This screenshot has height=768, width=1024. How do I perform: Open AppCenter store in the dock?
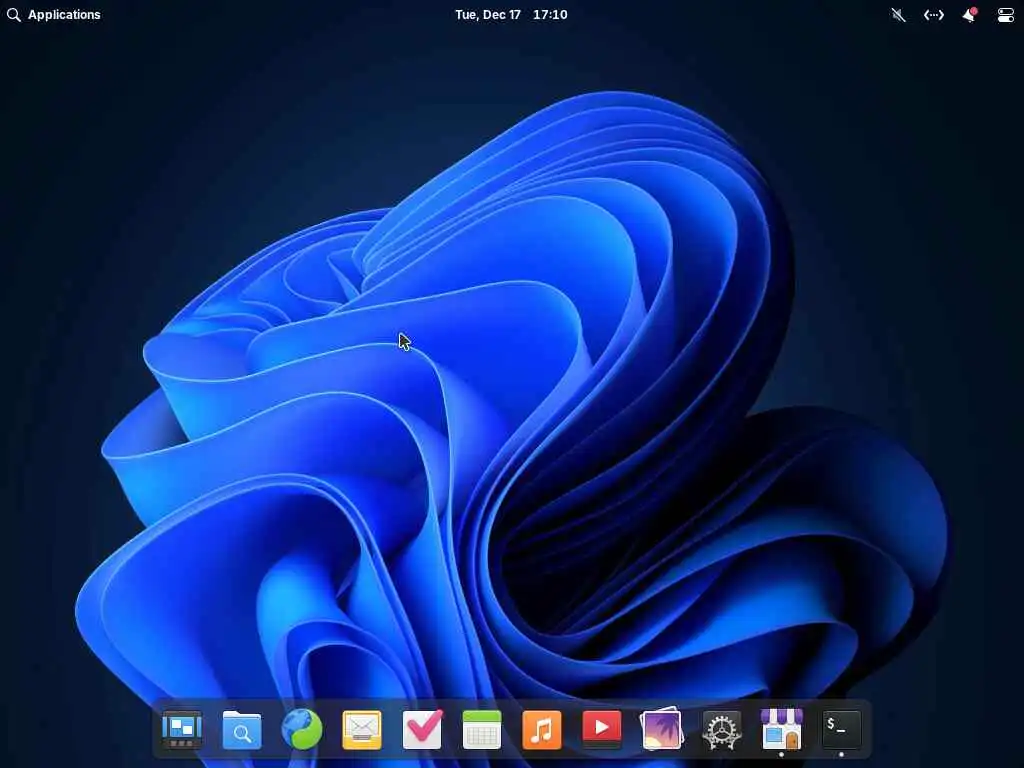(x=782, y=729)
